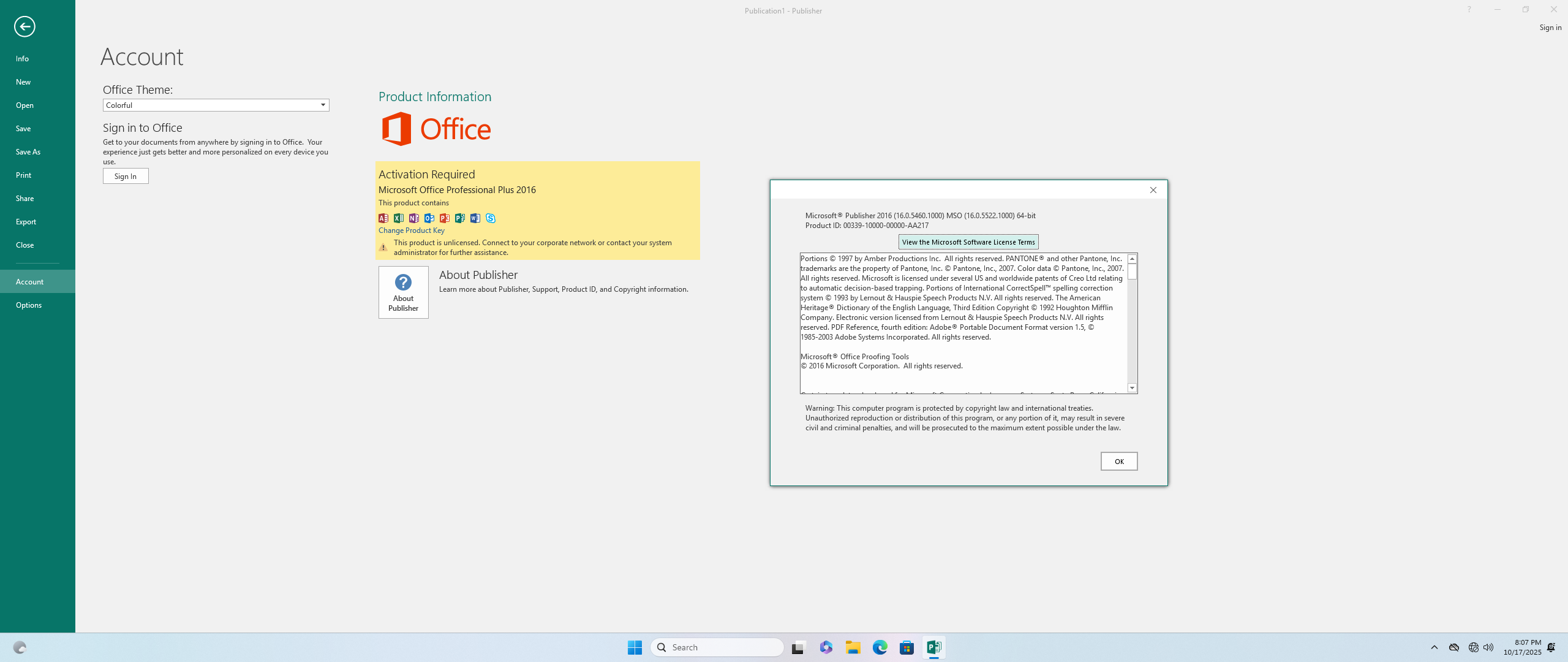Show hidden system tray icons chevron

click(x=1434, y=647)
